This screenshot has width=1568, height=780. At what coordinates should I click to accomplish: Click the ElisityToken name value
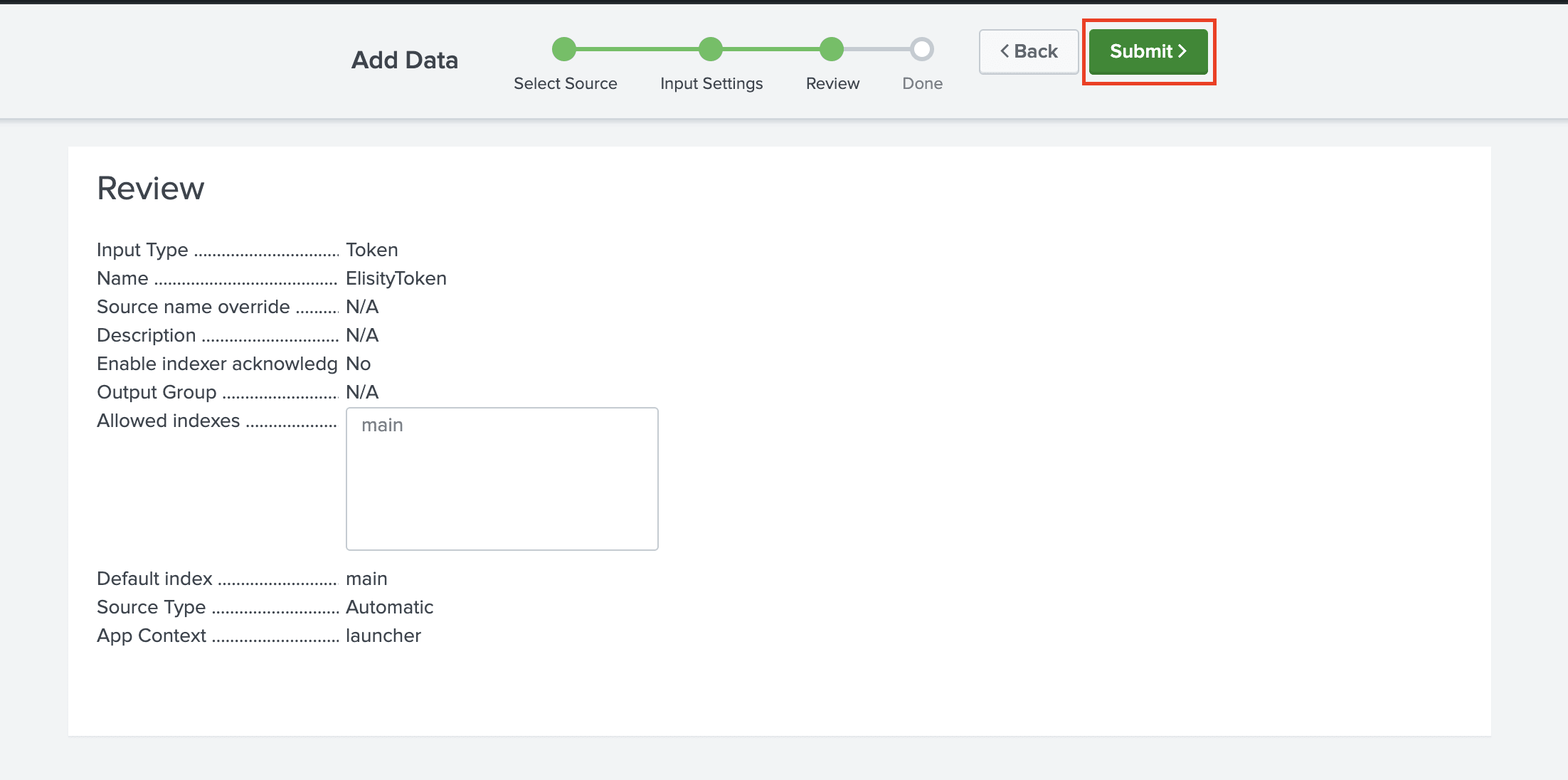tap(396, 278)
